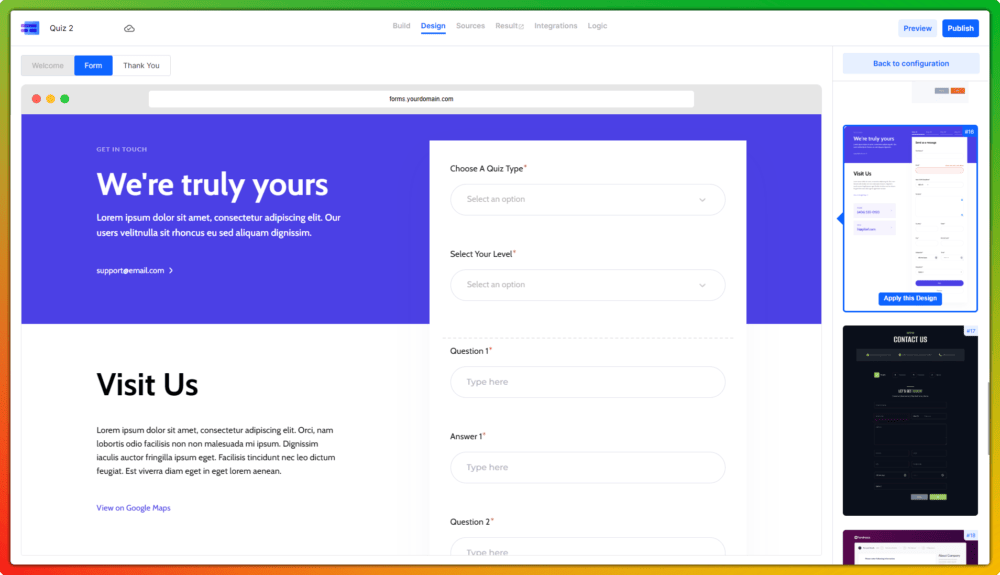Click the Question 1 input field
Screen dimensions: 1000x575
coord(587,382)
